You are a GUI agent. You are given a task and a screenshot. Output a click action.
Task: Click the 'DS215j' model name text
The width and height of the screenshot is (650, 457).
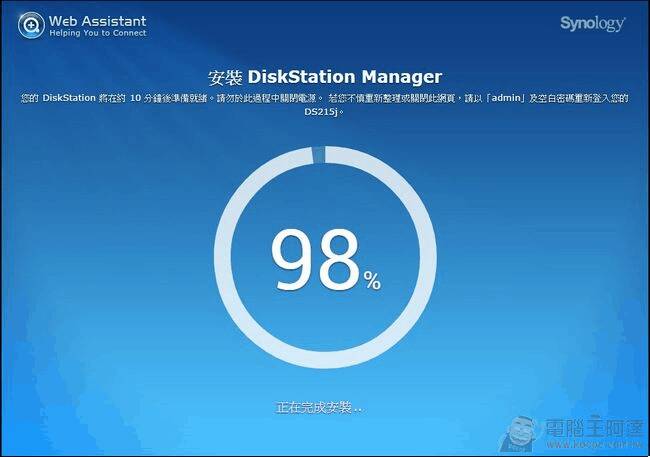tap(322, 112)
